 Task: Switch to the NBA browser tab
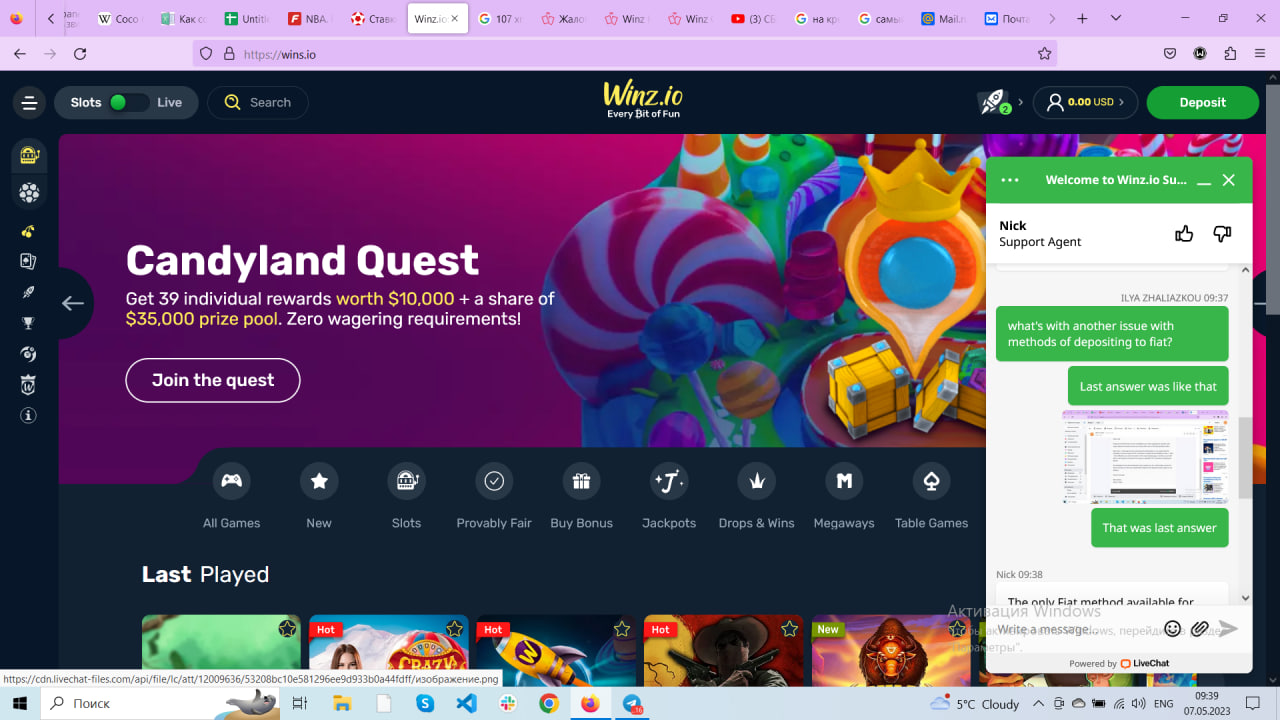coord(310,19)
